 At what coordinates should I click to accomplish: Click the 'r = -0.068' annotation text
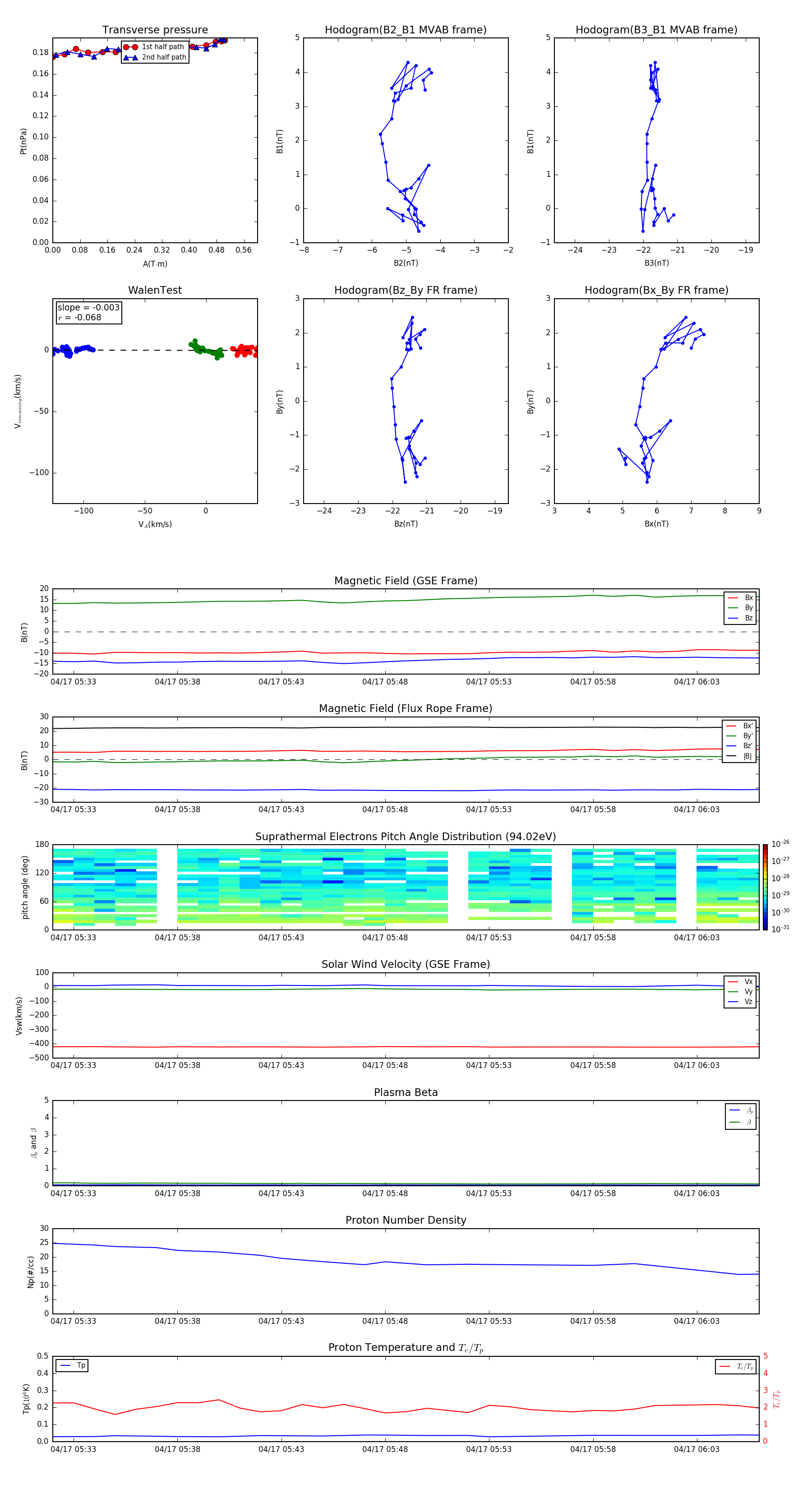click(x=80, y=317)
